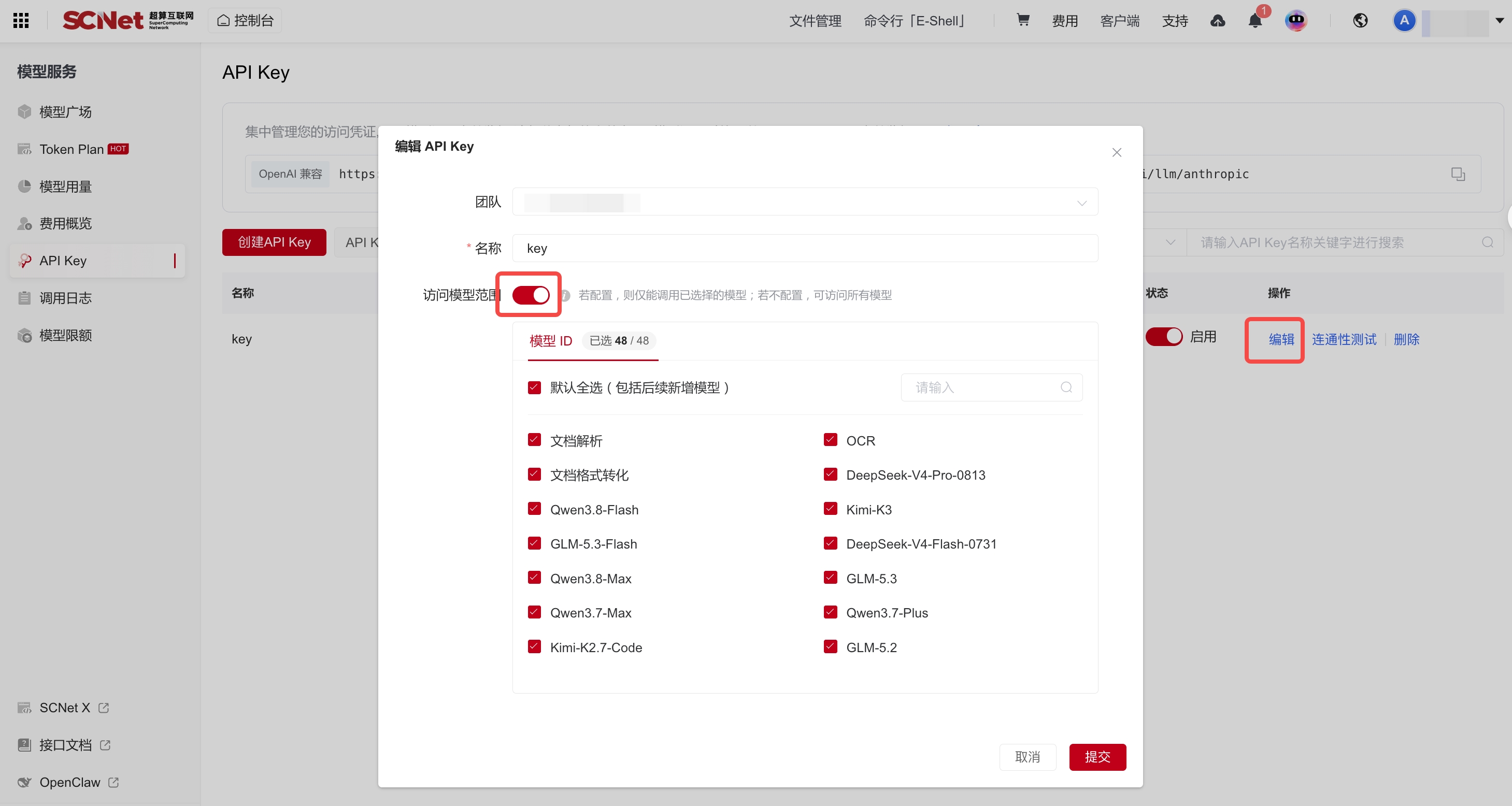This screenshot has height=806, width=1512.
Task: Open 命令行「E-Shell」
Action: 915,21
